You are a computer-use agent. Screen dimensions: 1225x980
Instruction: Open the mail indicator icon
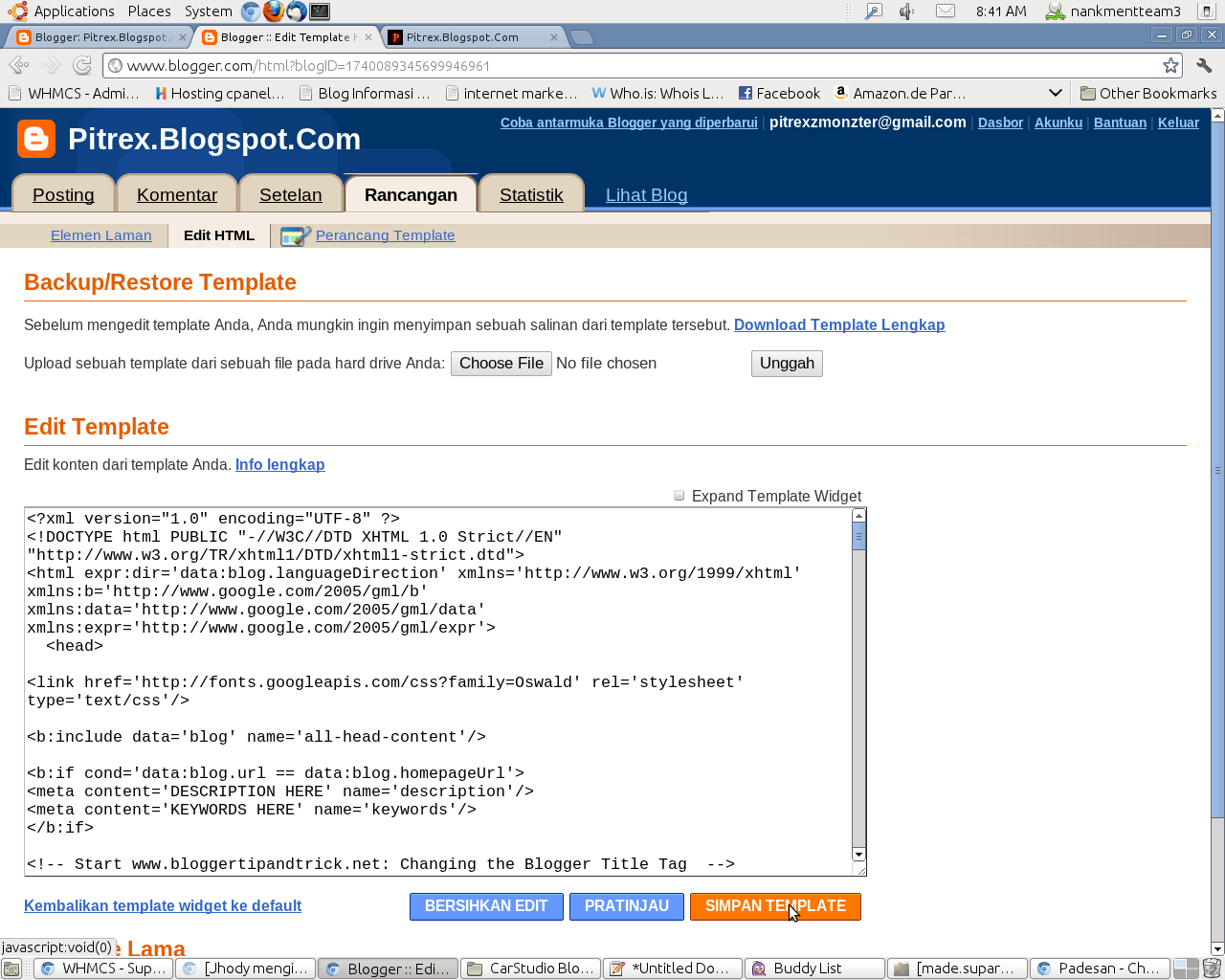click(946, 11)
